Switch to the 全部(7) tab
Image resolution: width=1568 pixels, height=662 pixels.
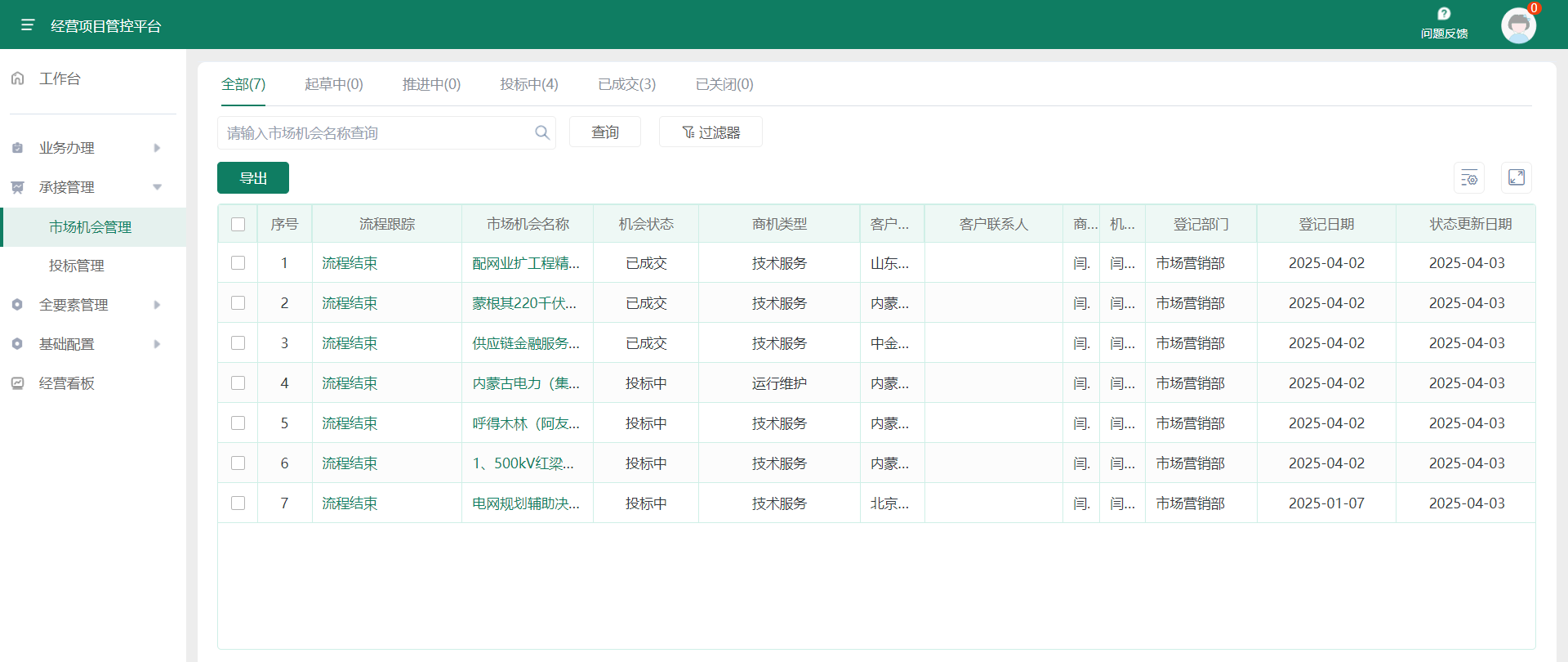[243, 84]
